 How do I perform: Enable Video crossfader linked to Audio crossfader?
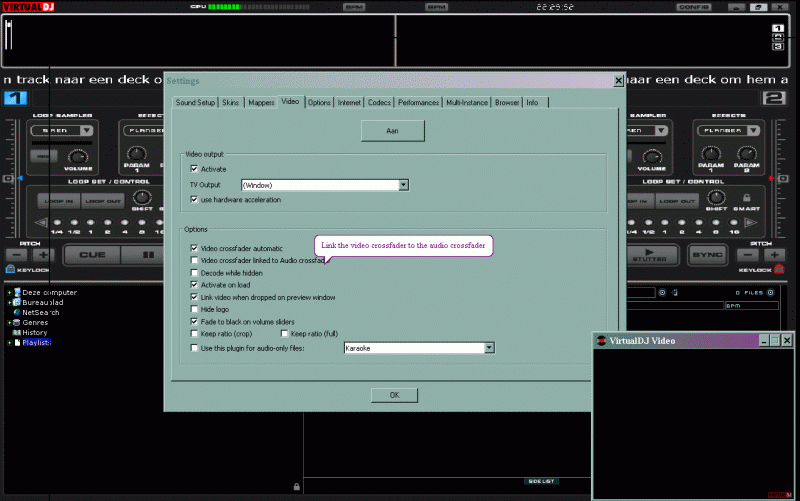click(194, 260)
